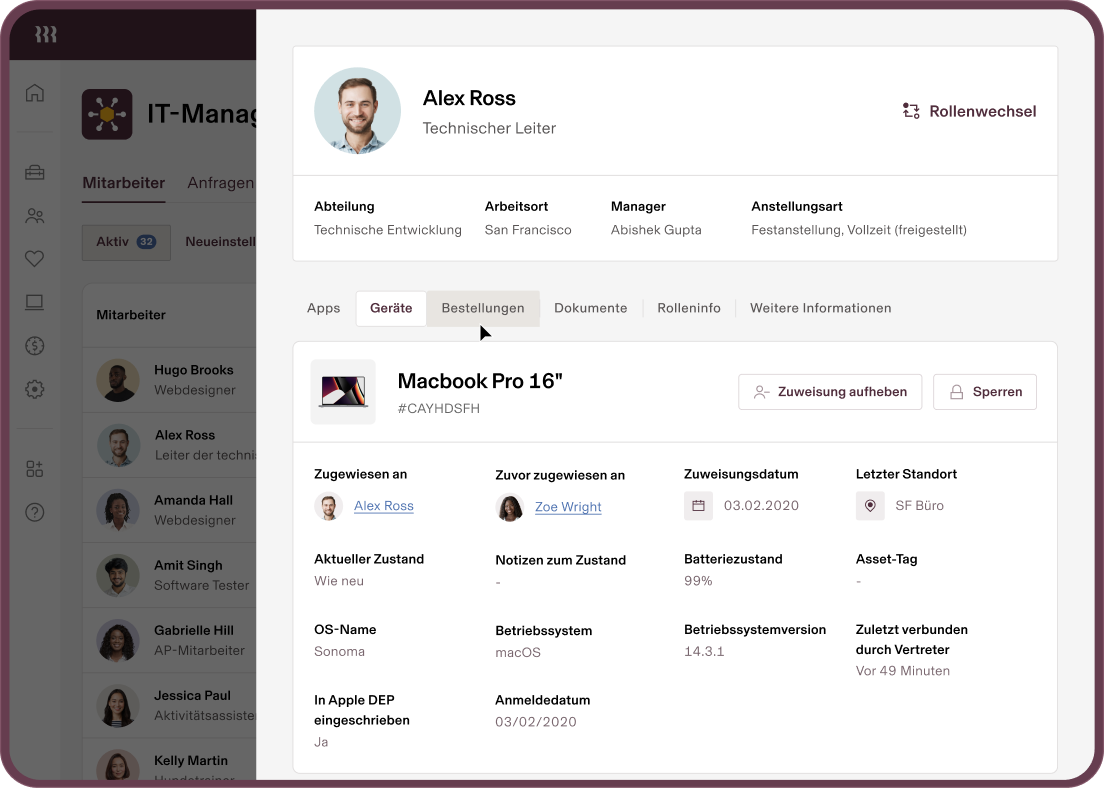1104x788 pixels.
Task: Open the briefcase icon in sidebar
Action: 35,172
